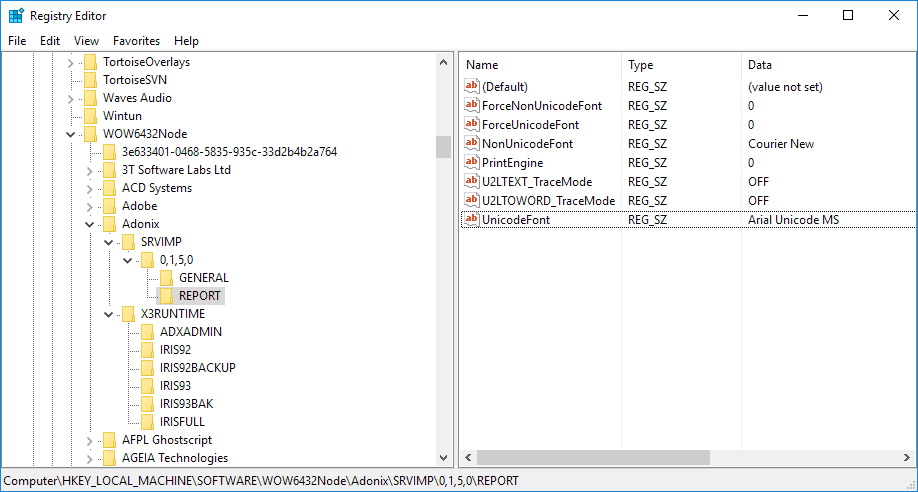Viewport: 918px width, 492px height.
Task: Select the IRIS92 key name
Action: [x=175, y=350]
